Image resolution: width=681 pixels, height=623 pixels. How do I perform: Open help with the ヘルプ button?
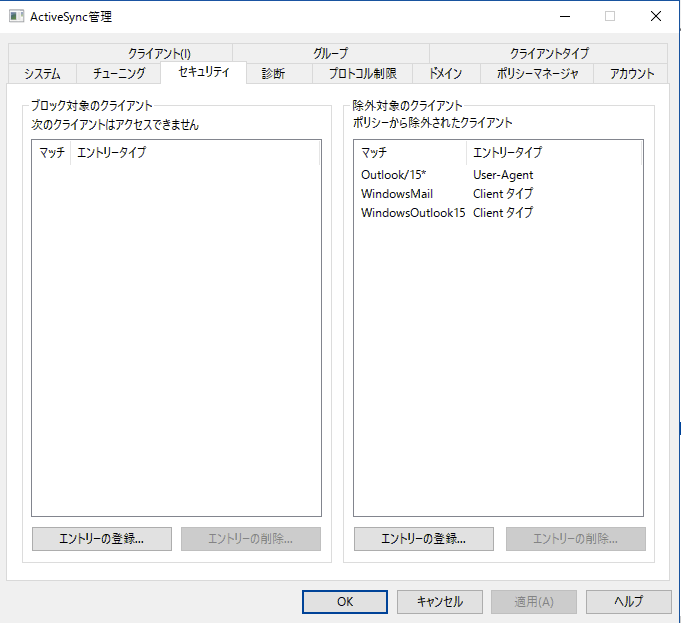point(628,601)
